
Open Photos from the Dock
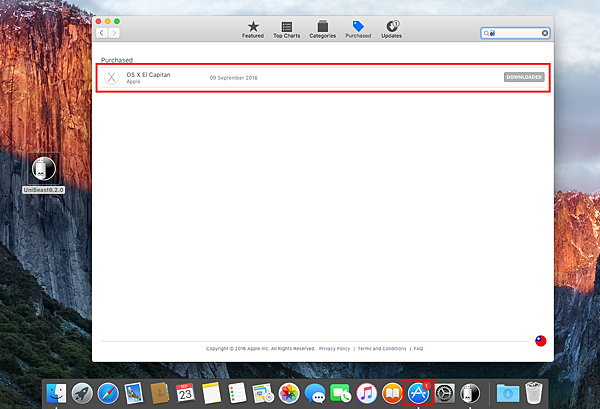pyautogui.click(x=289, y=393)
